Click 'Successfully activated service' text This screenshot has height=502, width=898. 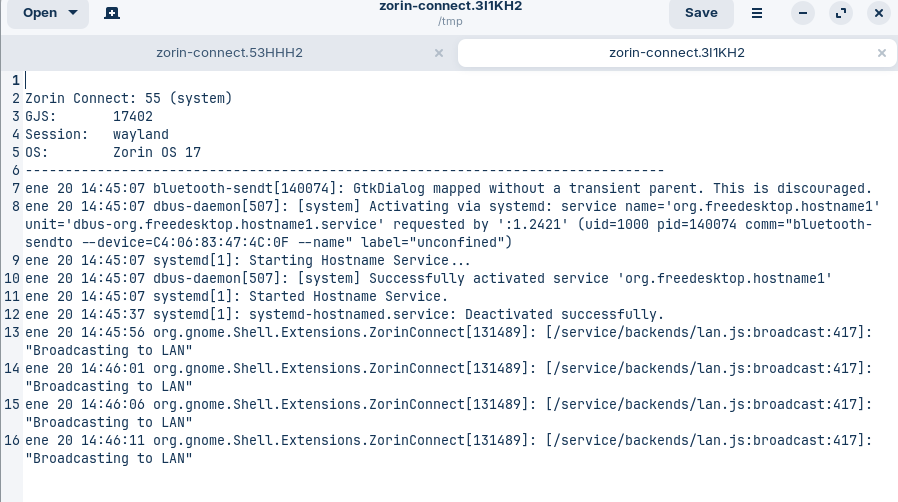[489, 278]
